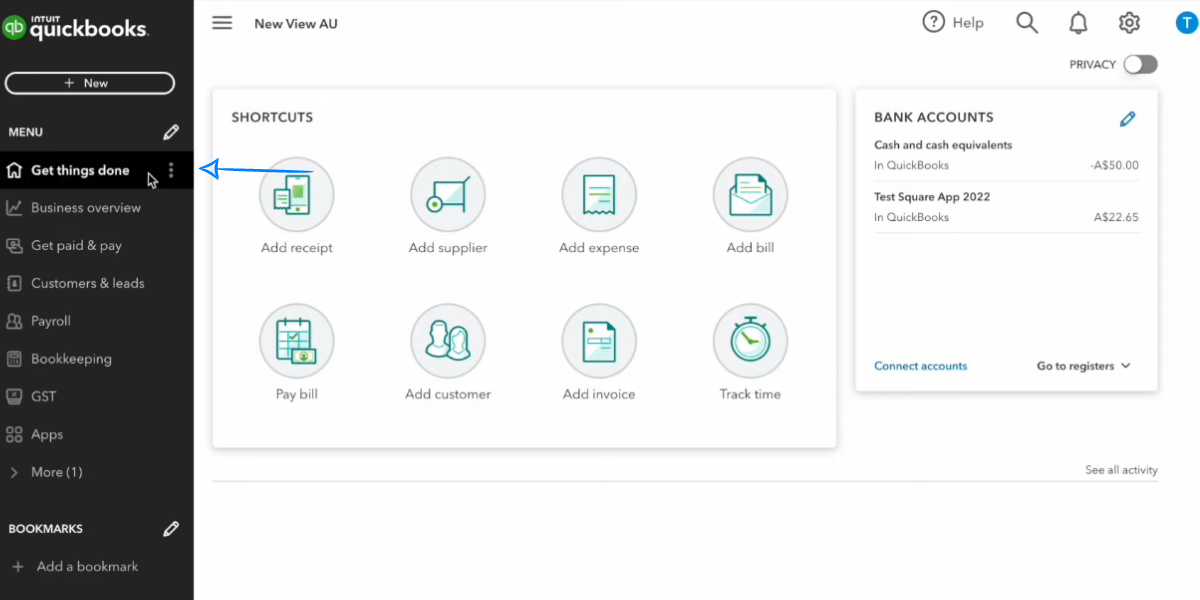Open the search magnifier
Image resolution: width=1200 pixels, height=600 pixels.
1027,23
